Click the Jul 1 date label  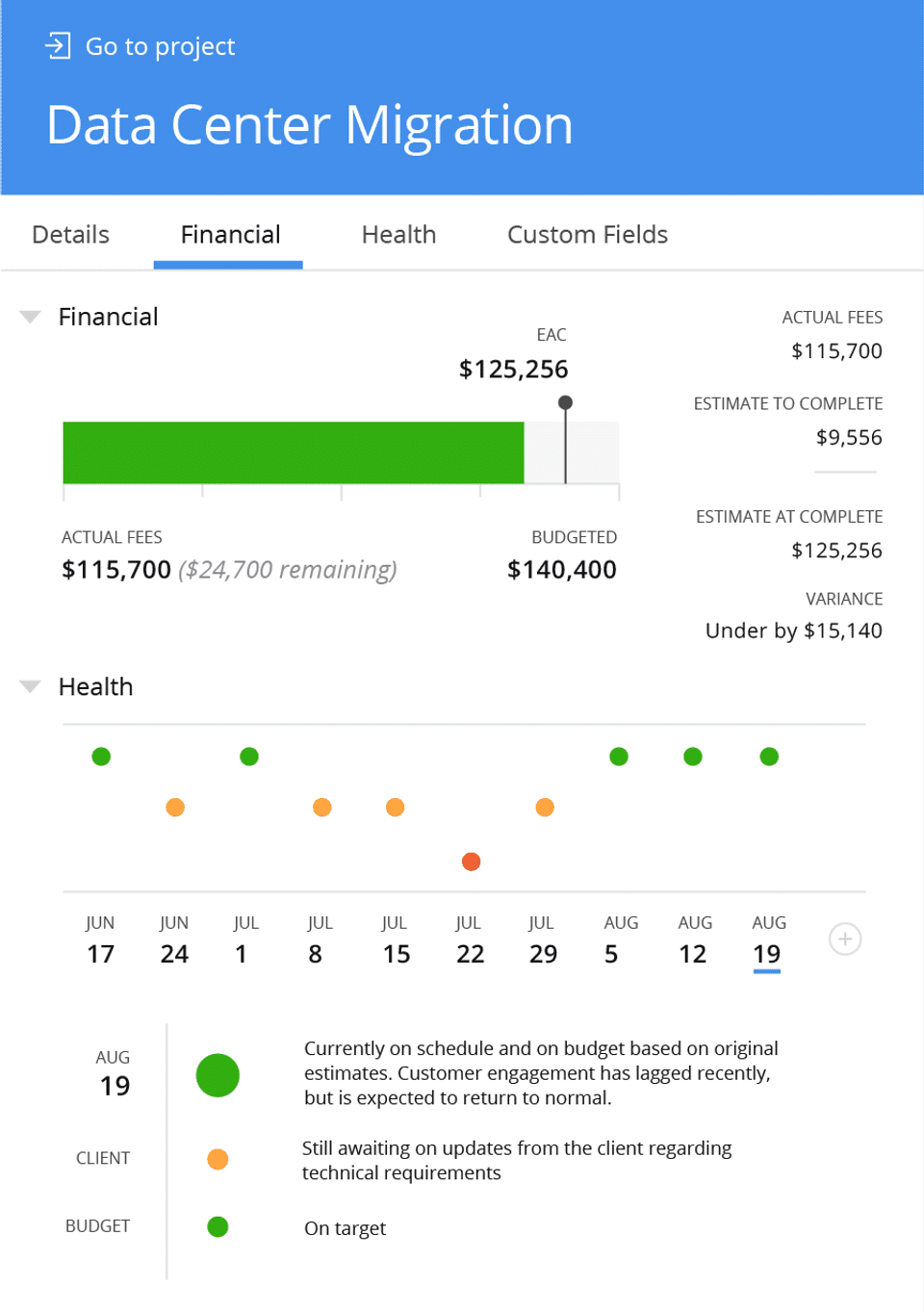245,940
